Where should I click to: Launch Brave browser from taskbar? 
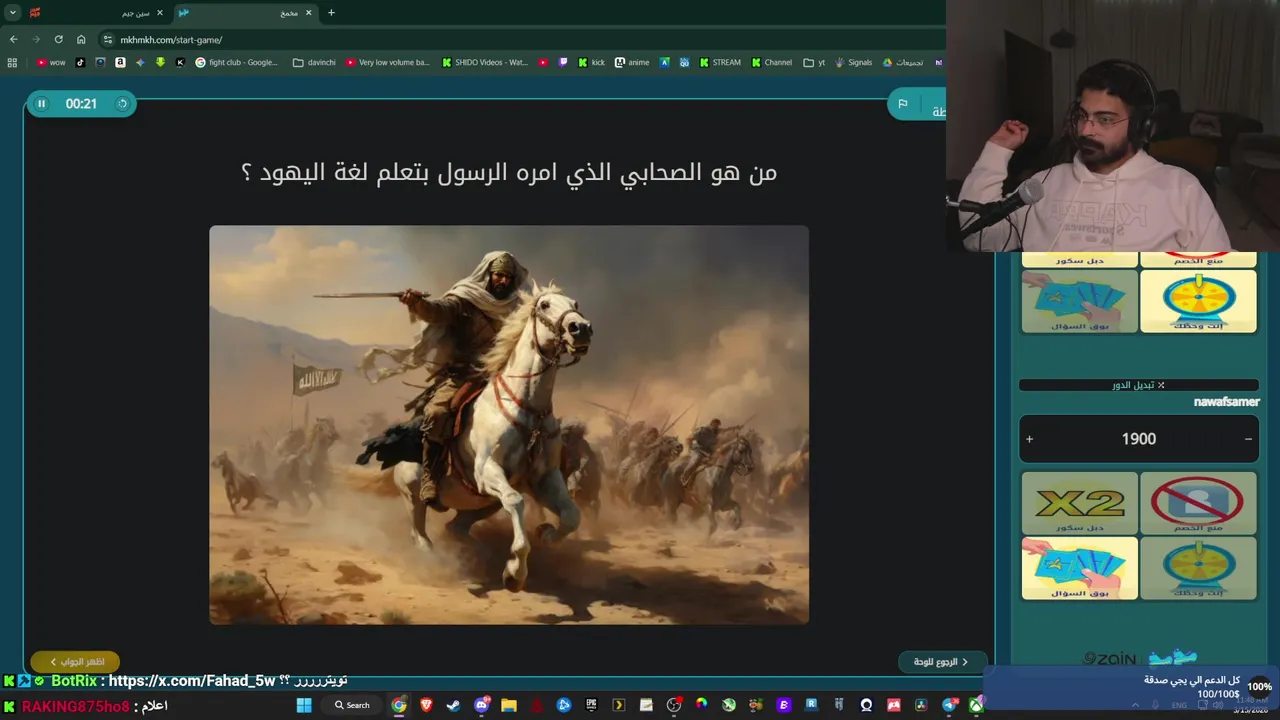click(x=427, y=705)
